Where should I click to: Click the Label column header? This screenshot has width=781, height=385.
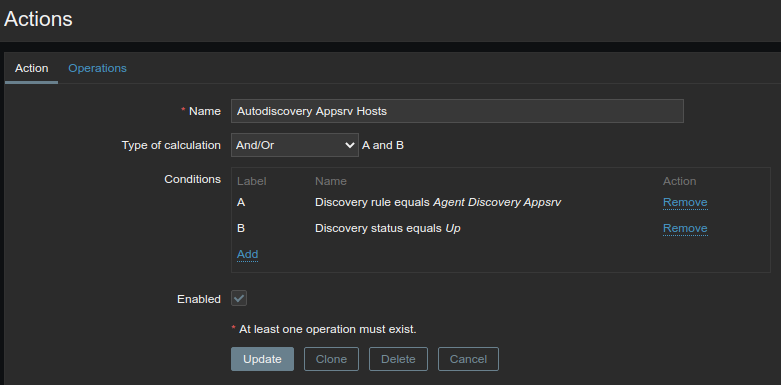pos(252,181)
